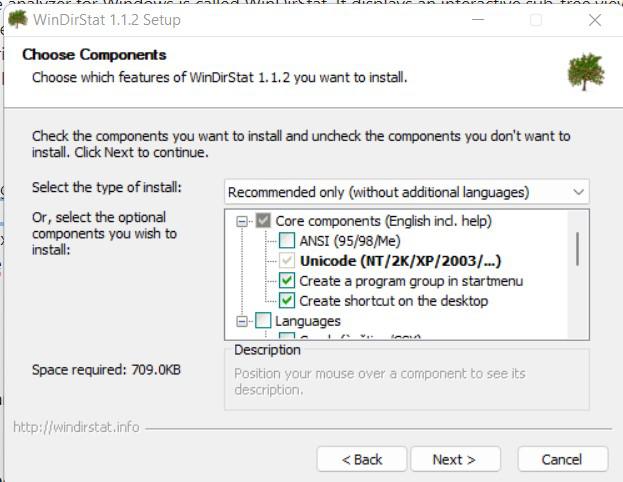Minimize the WinDirStat Setup window

[478, 20]
